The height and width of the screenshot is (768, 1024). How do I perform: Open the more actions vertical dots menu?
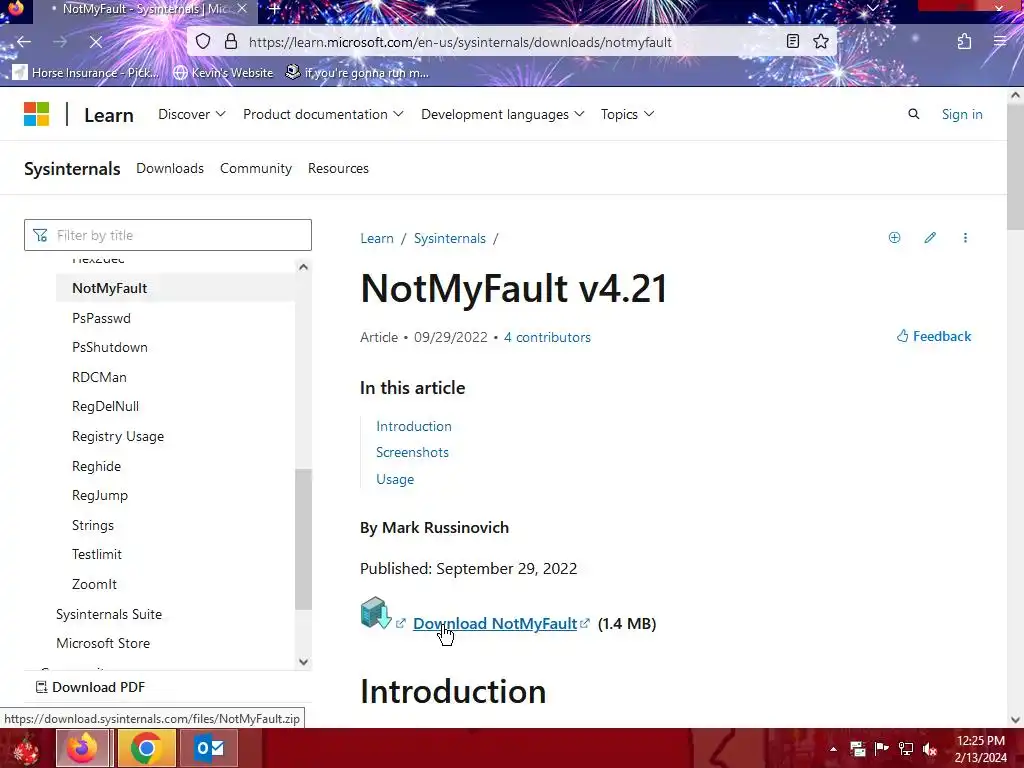pos(965,238)
